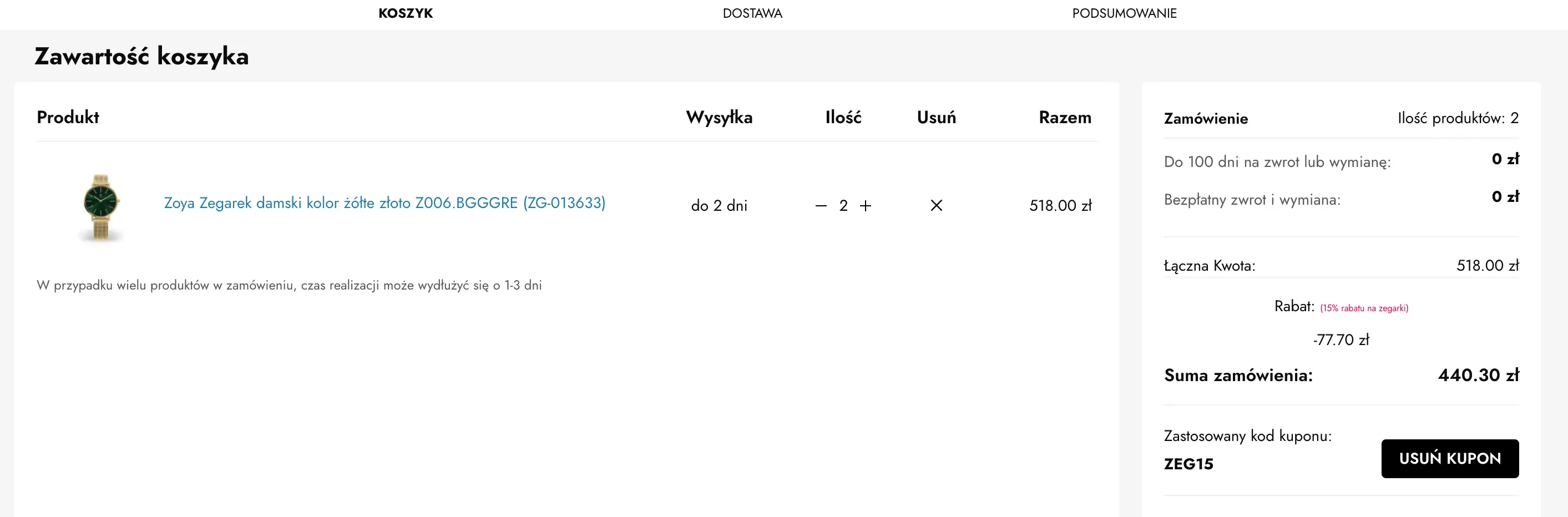The image size is (1568, 517).
Task: Decrease watch quantity with minus icon
Action: pyautogui.click(x=821, y=206)
